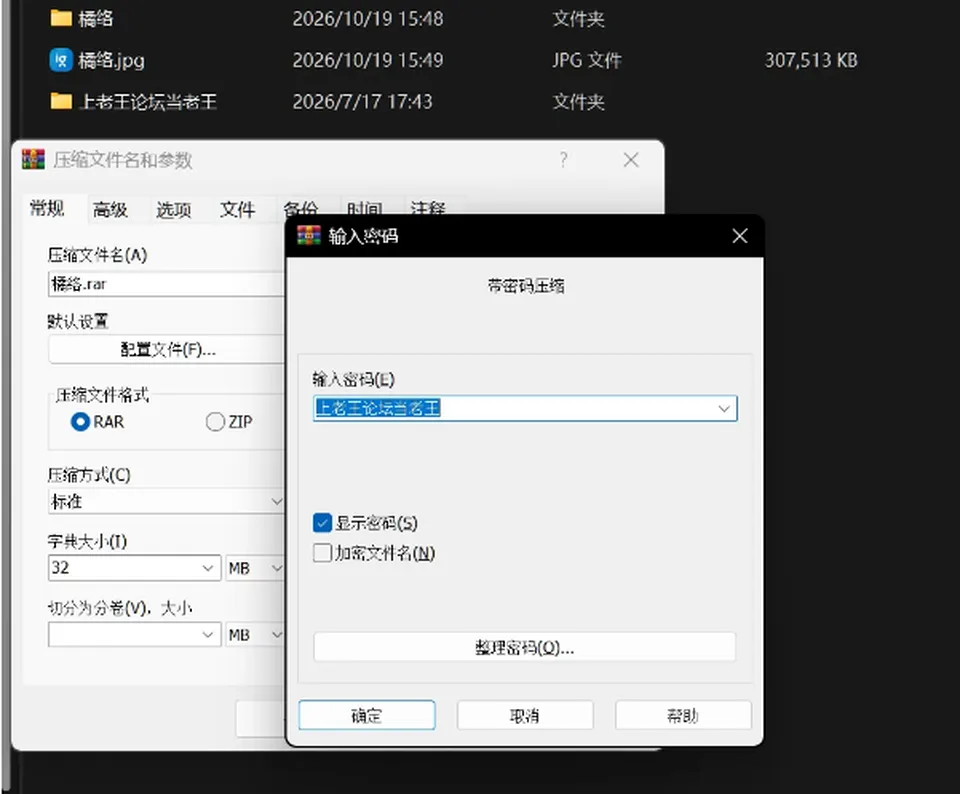Screen dimensions: 960x794
Task: Click the 确定 button in password dialog
Action: tap(367, 715)
